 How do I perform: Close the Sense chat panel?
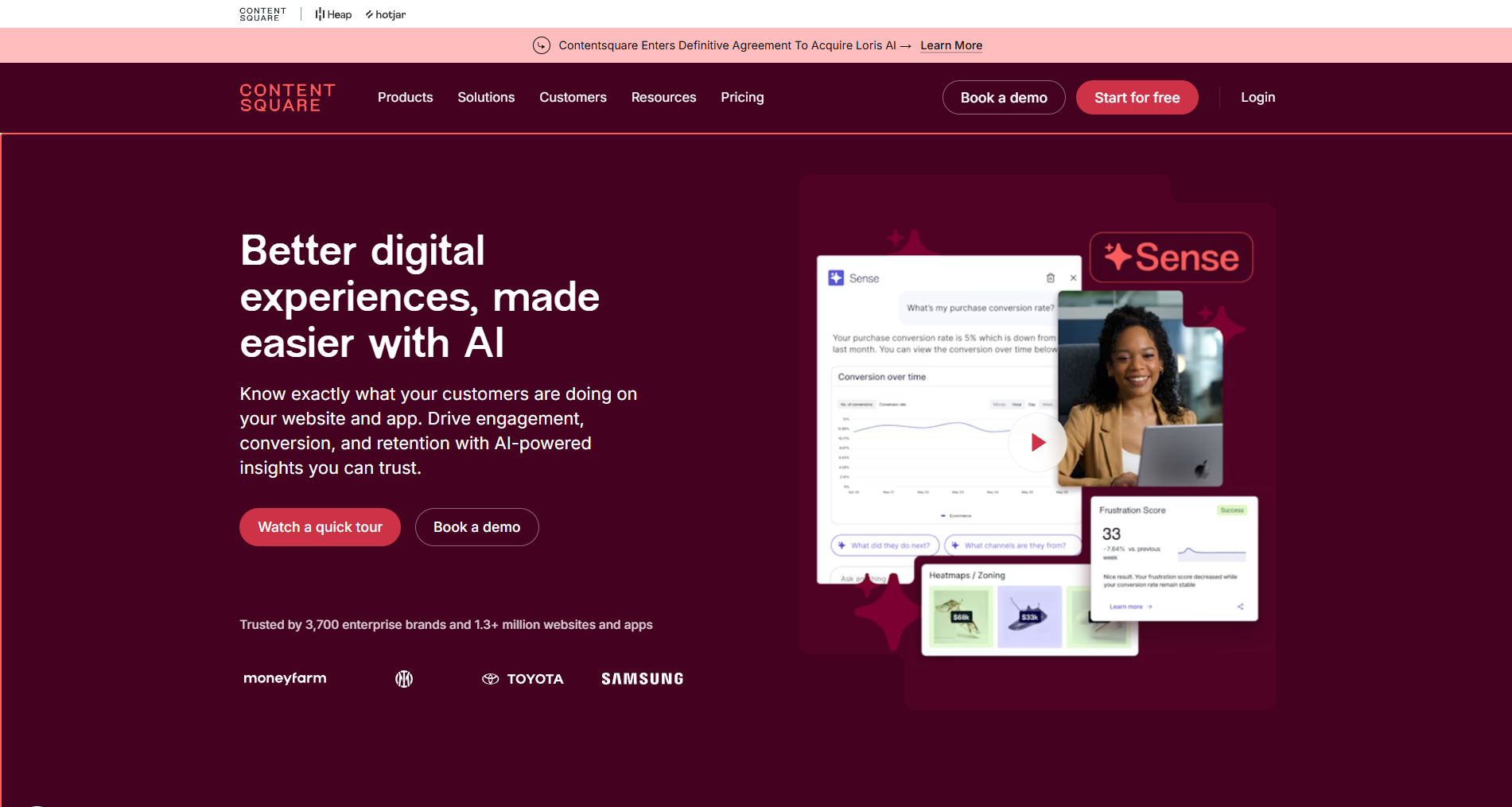(1073, 278)
